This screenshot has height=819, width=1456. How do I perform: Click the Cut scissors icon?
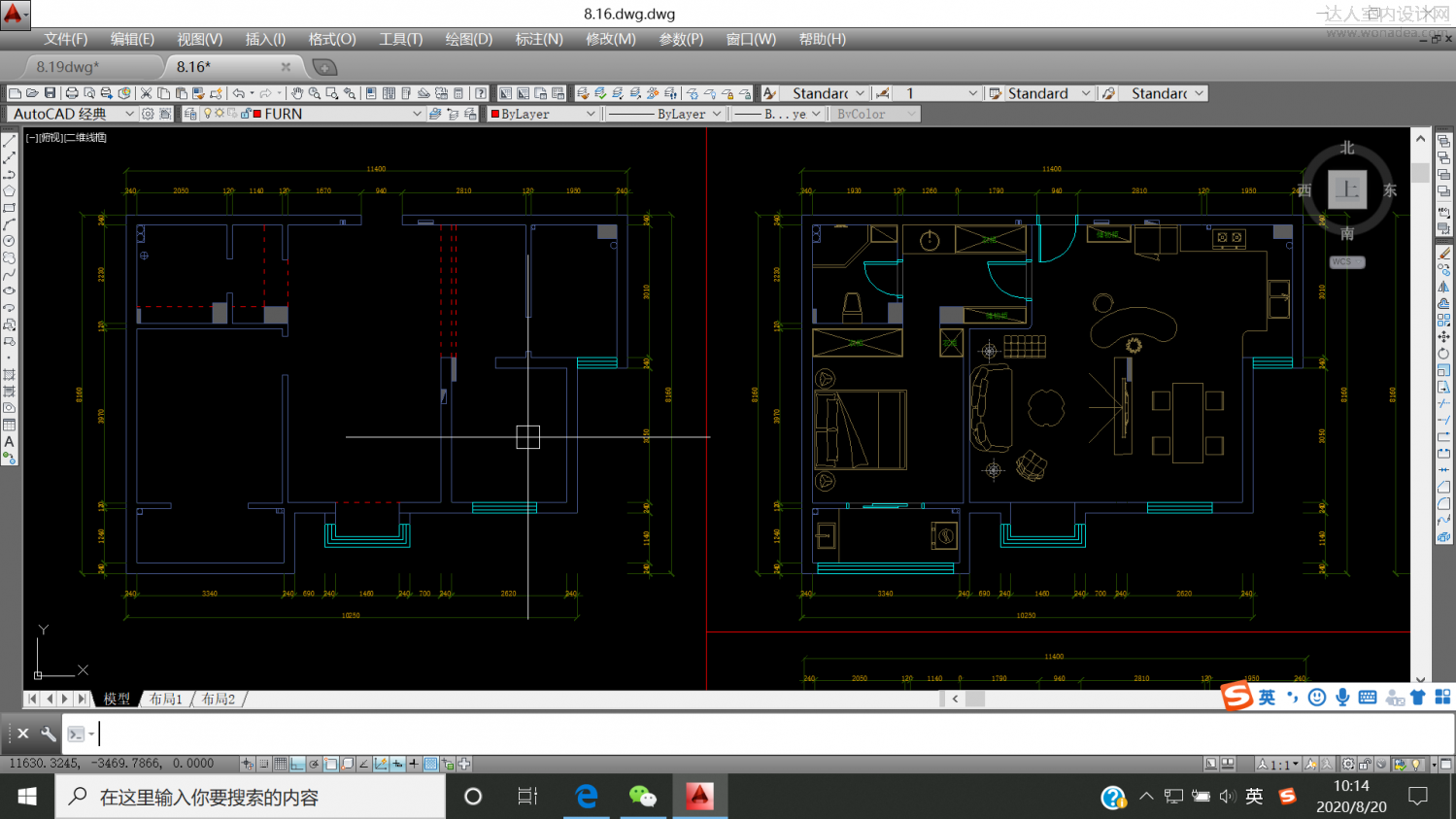[146, 93]
